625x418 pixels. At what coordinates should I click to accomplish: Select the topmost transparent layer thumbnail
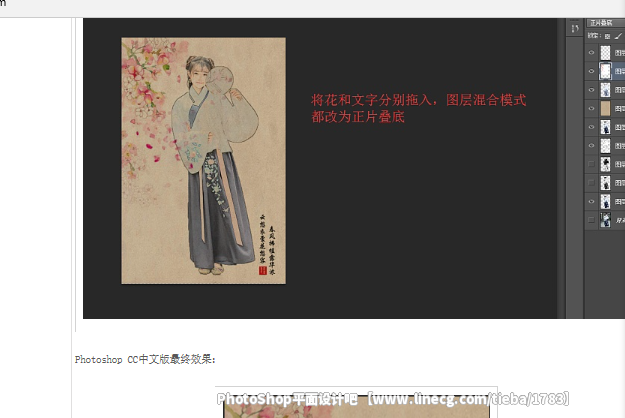pos(605,53)
